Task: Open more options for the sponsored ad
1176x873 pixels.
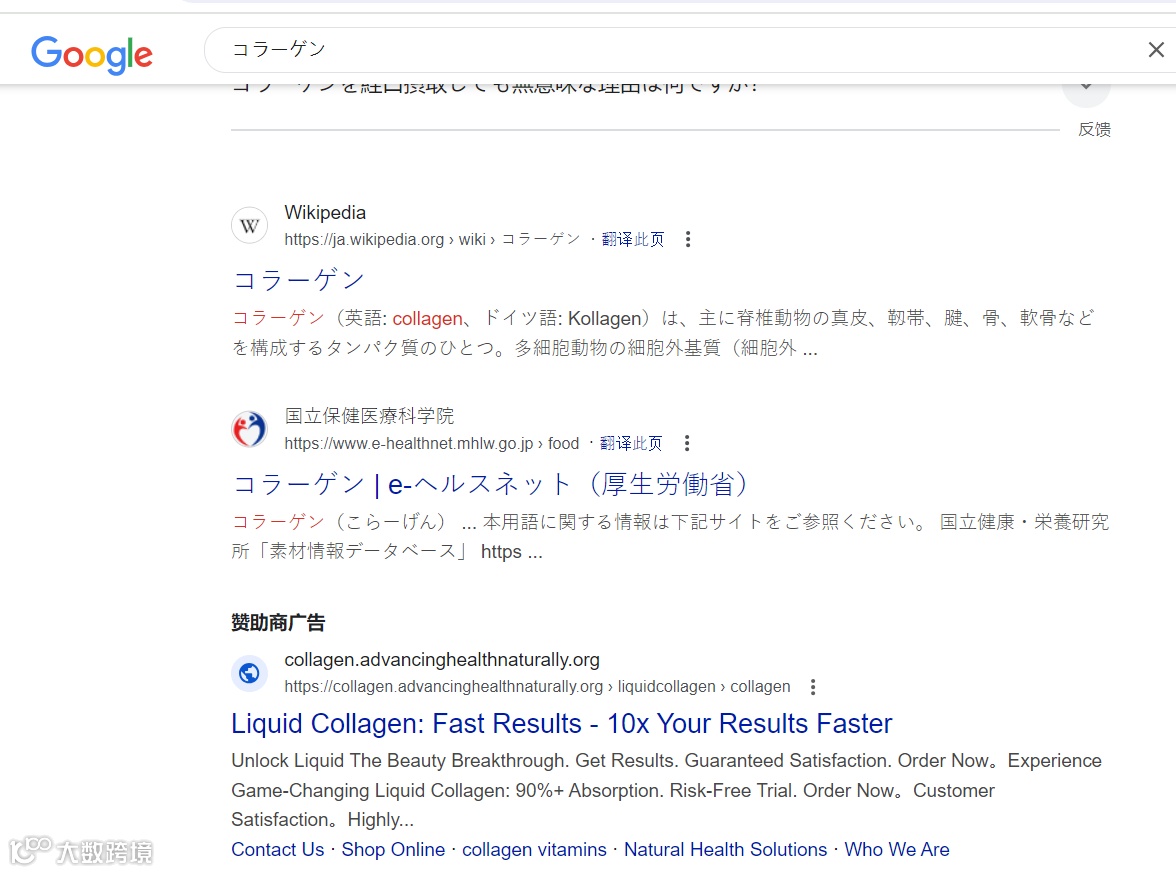Action: coord(813,686)
